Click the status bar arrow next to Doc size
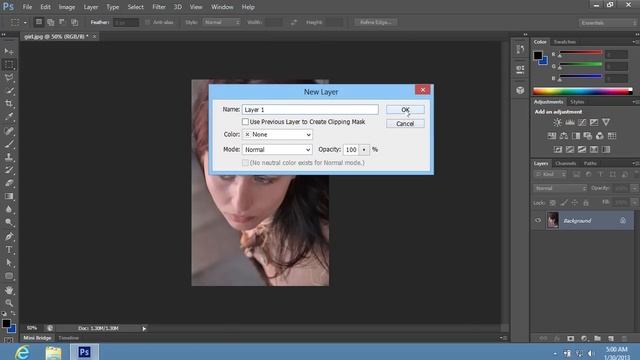 coord(144,329)
